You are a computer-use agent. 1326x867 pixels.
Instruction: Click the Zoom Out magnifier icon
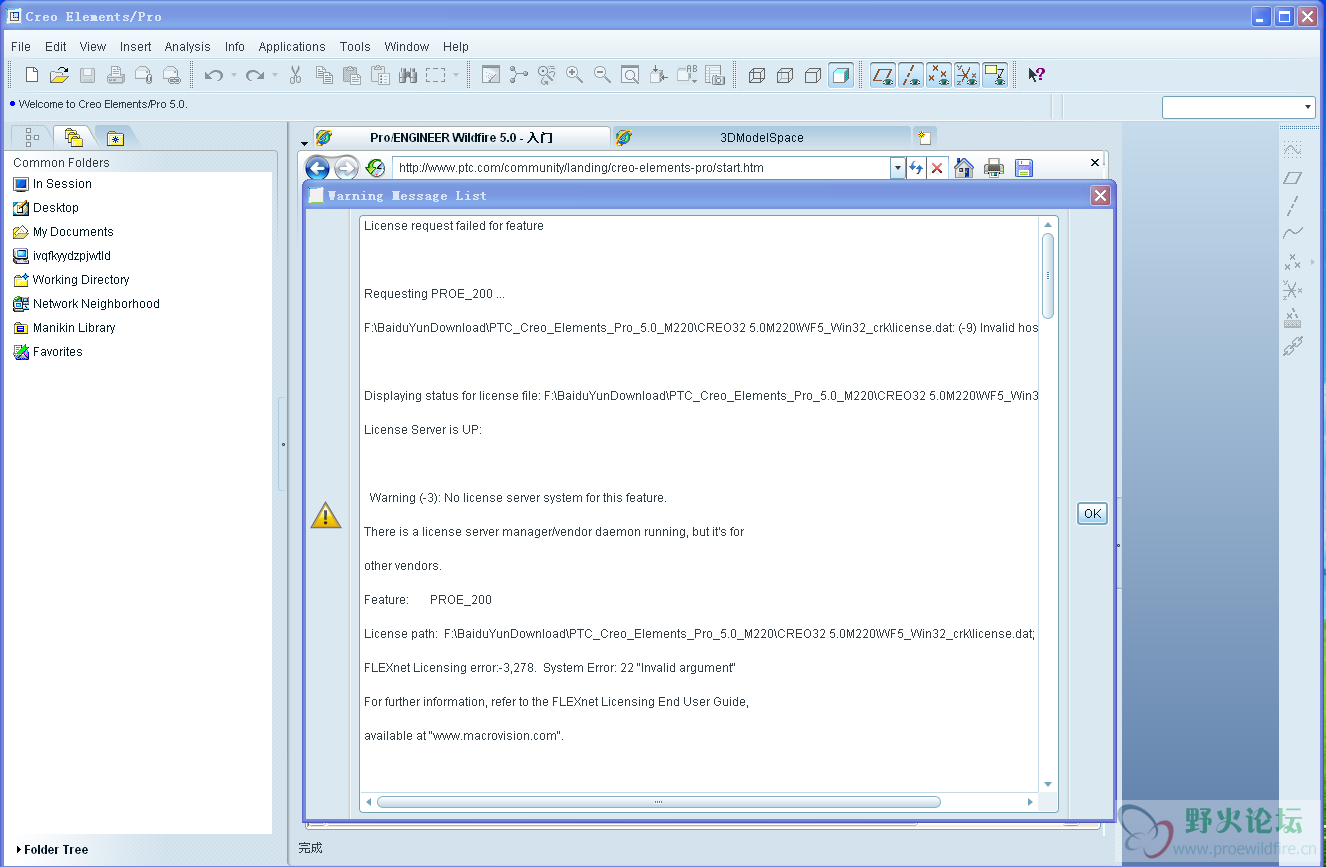(602, 75)
